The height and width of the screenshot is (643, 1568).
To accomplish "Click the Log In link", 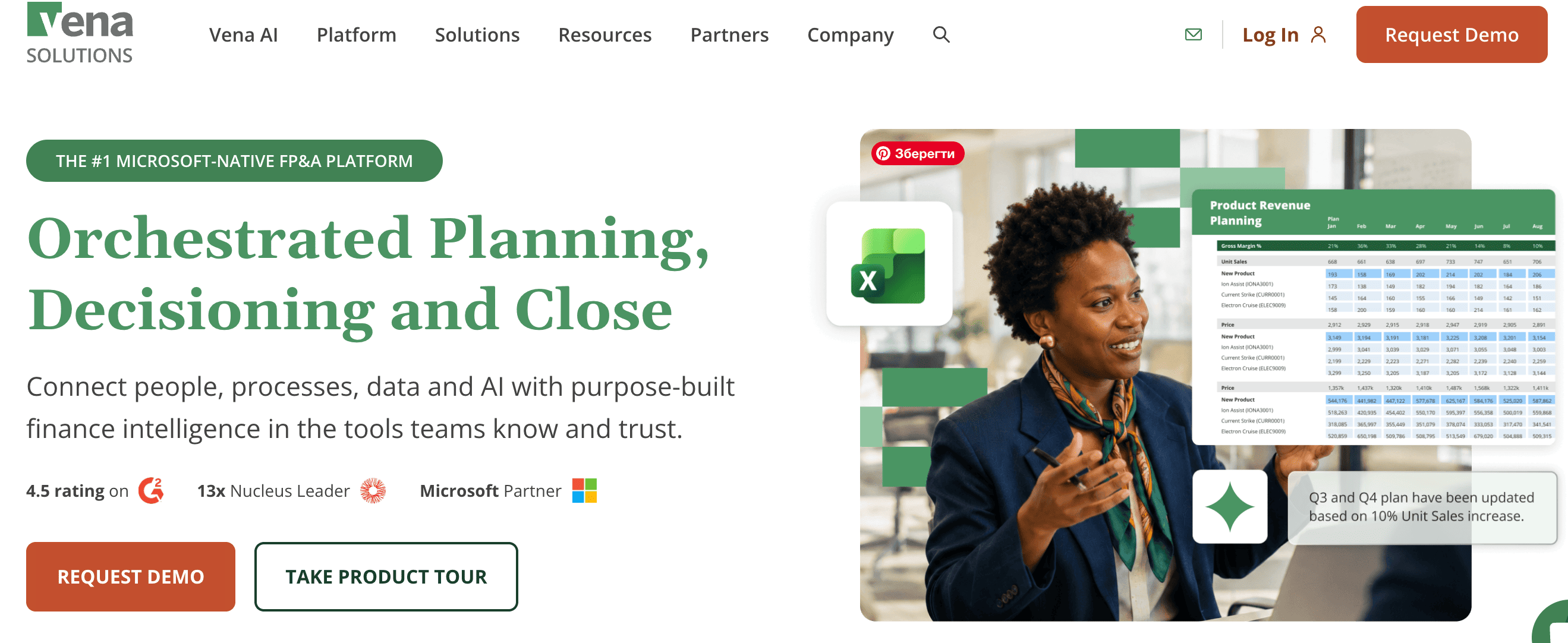I will pos(1270,34).
